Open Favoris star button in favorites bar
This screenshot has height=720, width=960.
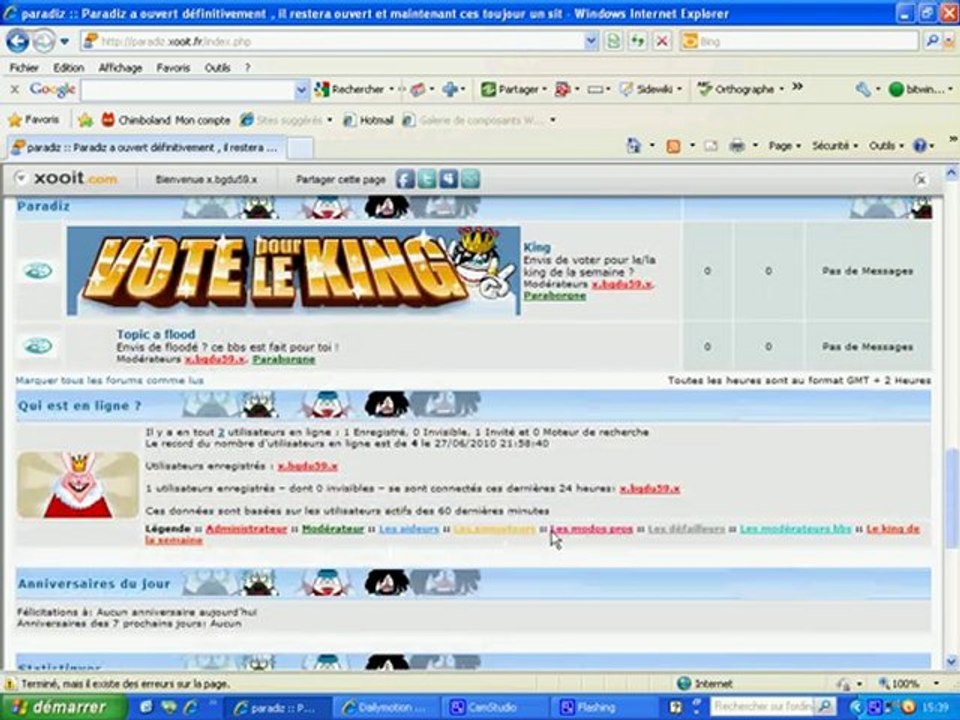pyautogui.click(x=33, y=119)
